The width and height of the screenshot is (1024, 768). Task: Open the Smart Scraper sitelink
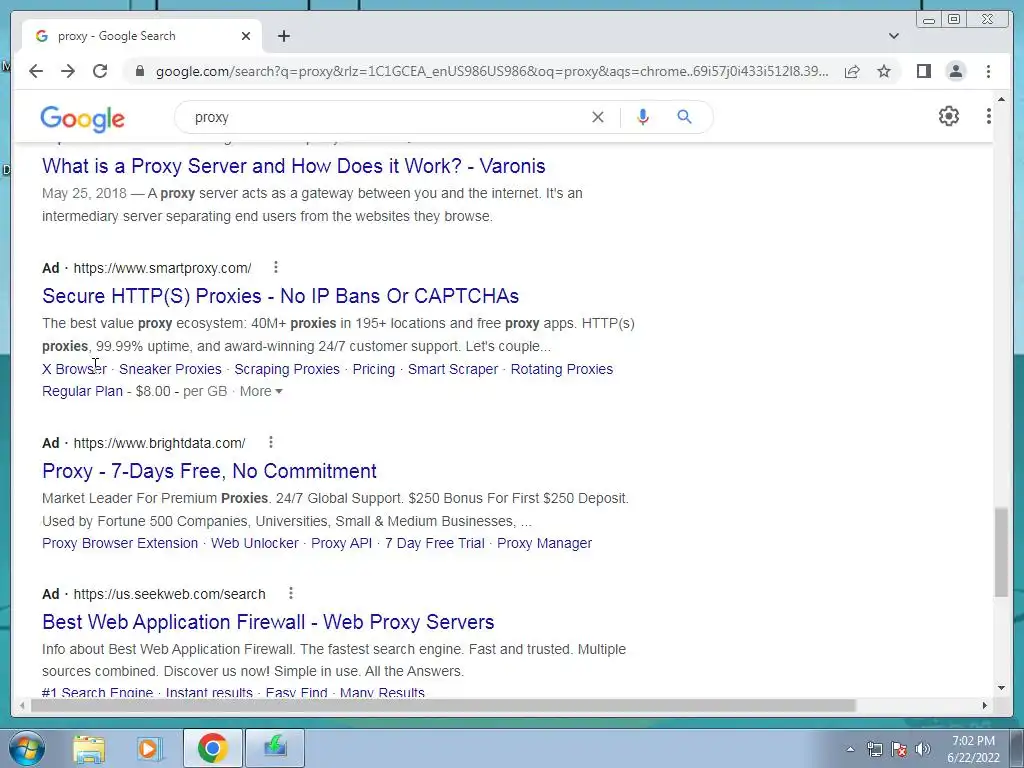coord(453,369)
